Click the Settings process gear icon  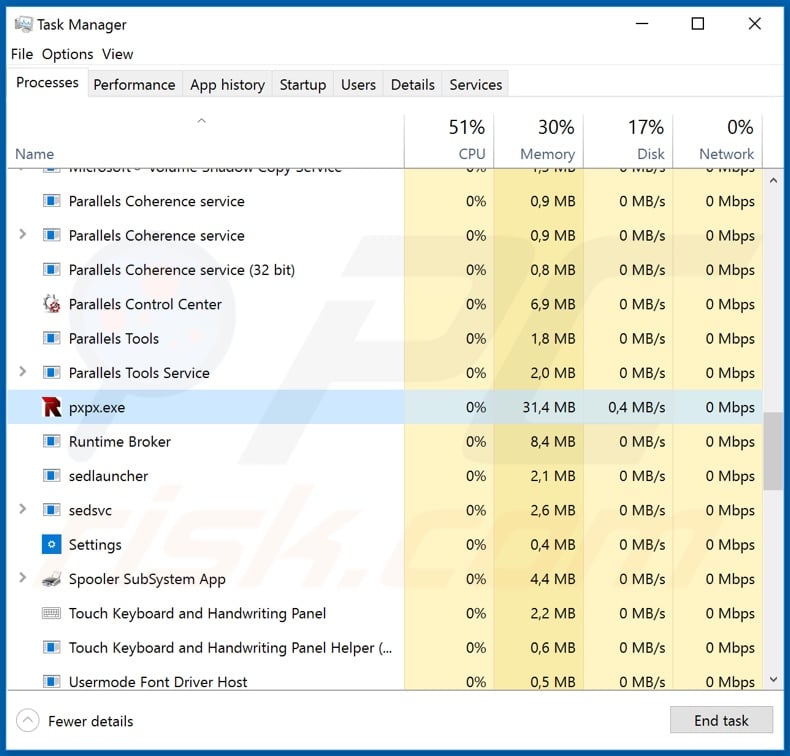coord(51,544)
